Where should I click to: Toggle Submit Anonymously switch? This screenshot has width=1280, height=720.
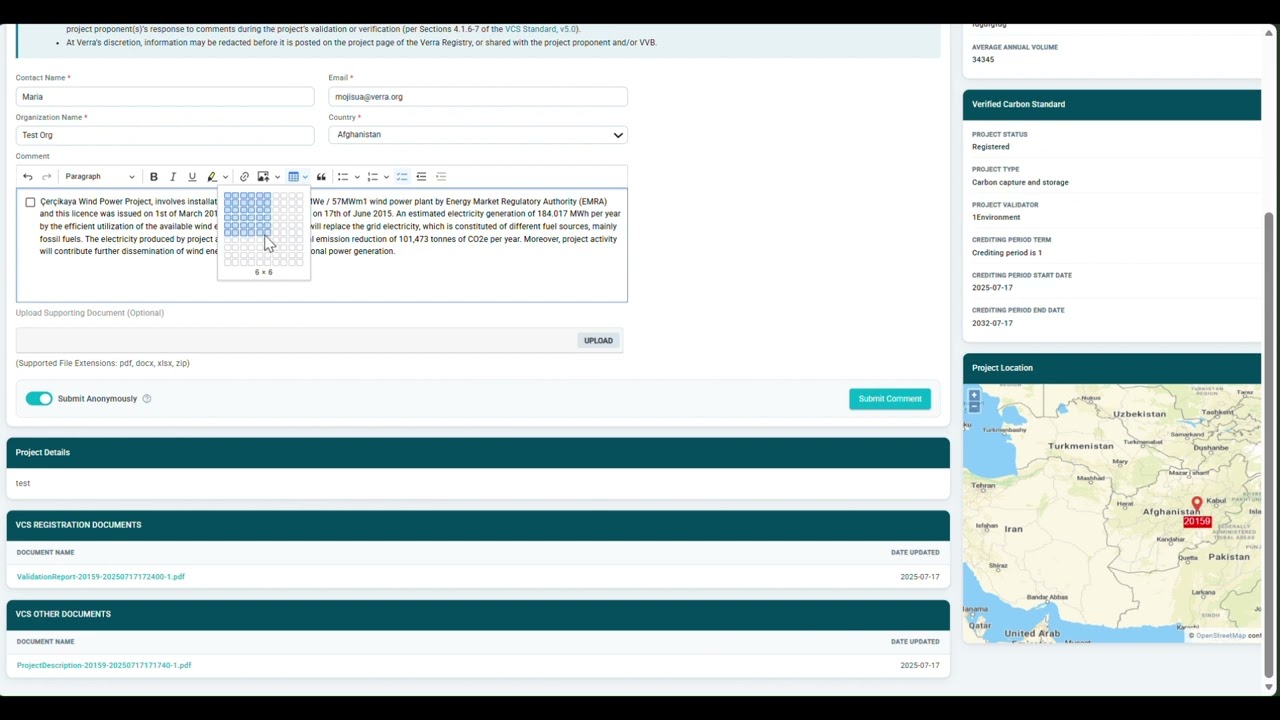39,399
